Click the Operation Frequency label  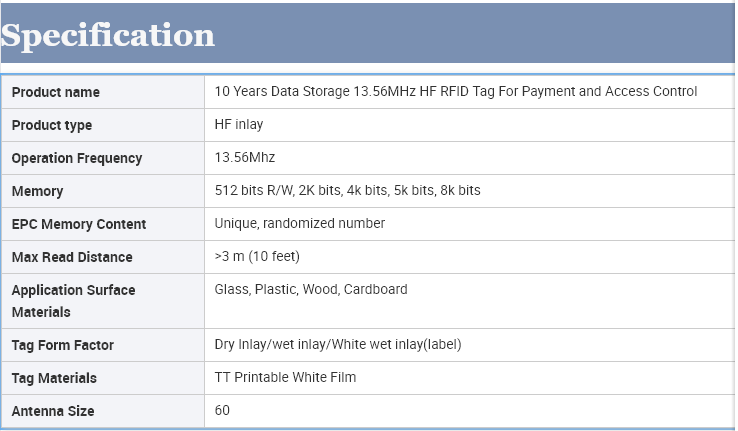pos(77,158)
